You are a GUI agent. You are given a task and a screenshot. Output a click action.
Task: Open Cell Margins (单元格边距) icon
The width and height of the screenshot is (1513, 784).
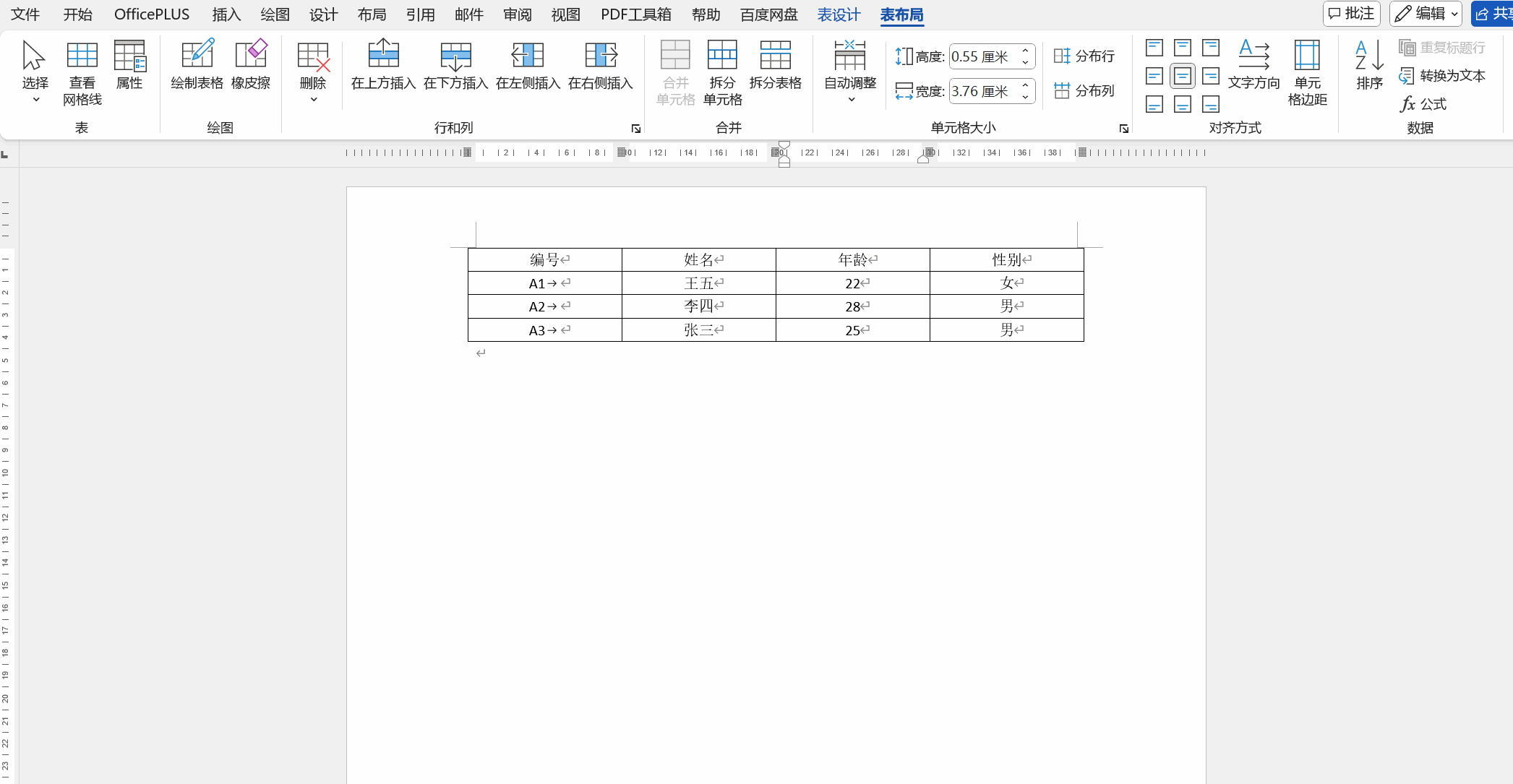click(1307, 55)
